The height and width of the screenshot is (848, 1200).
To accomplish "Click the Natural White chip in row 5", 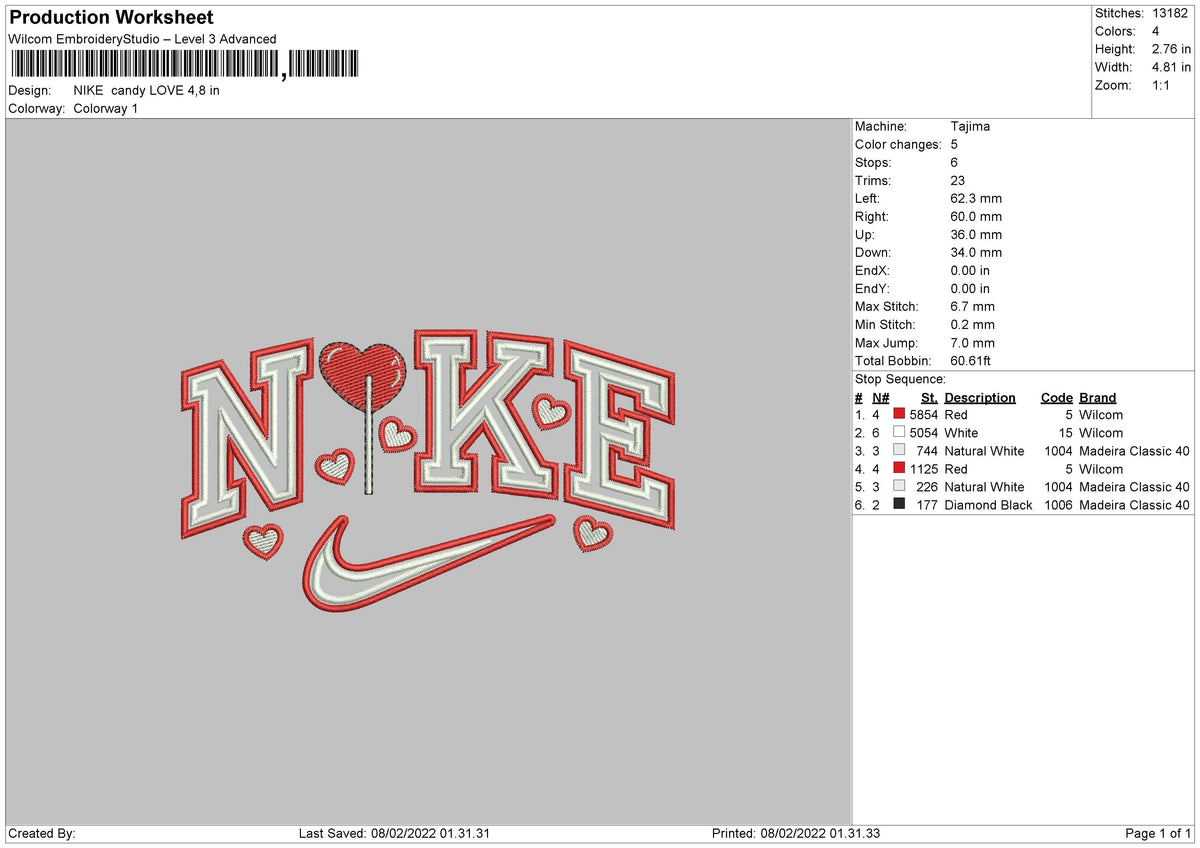I will [x=898, y=487].
